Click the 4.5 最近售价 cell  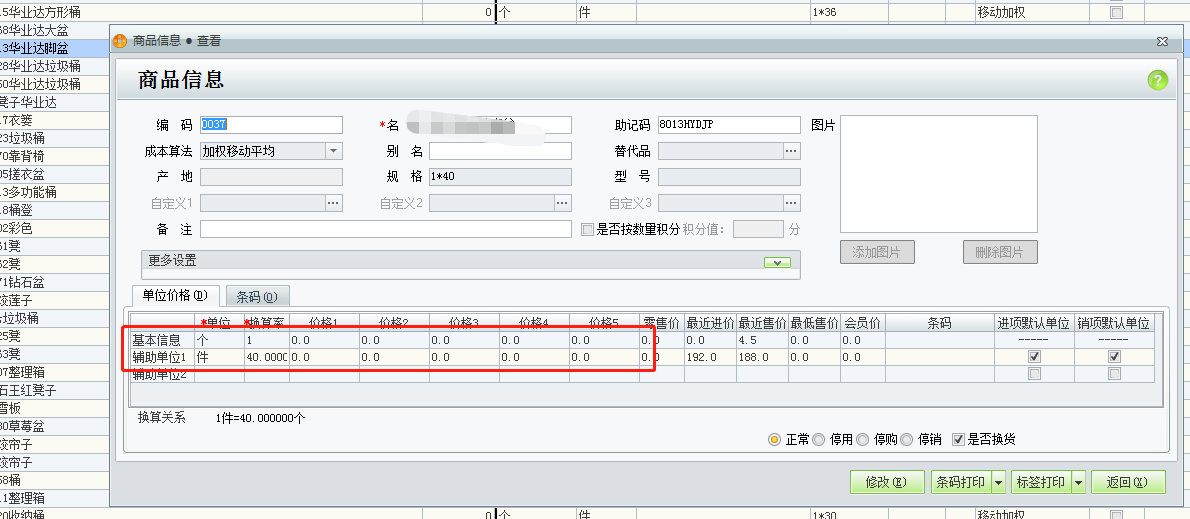(x=762, y=340)
